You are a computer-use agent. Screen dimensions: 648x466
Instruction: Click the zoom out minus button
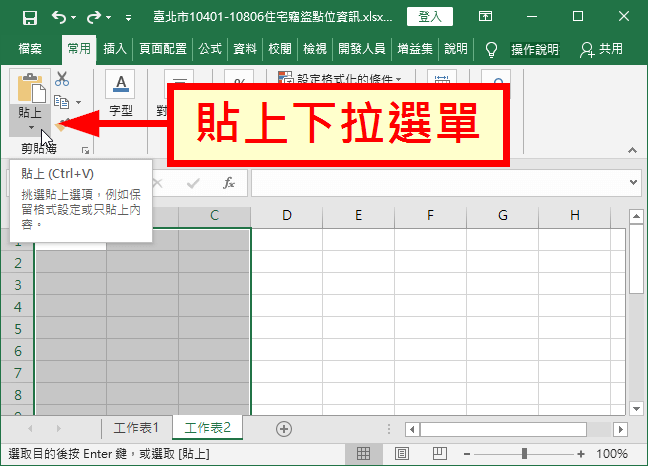point(467,454)
